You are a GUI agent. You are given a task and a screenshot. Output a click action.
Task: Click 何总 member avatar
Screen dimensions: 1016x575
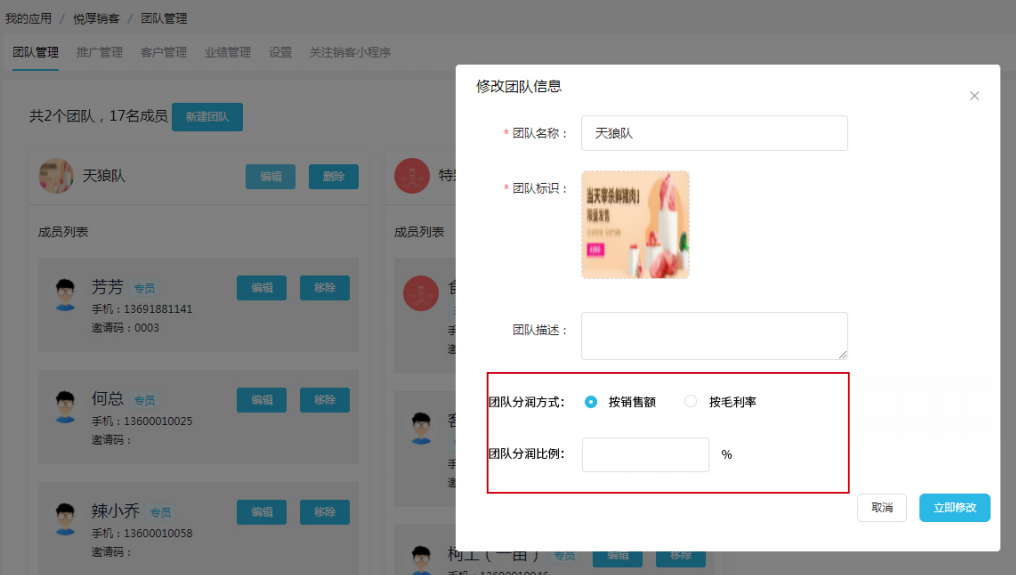(x=65, y=407)
